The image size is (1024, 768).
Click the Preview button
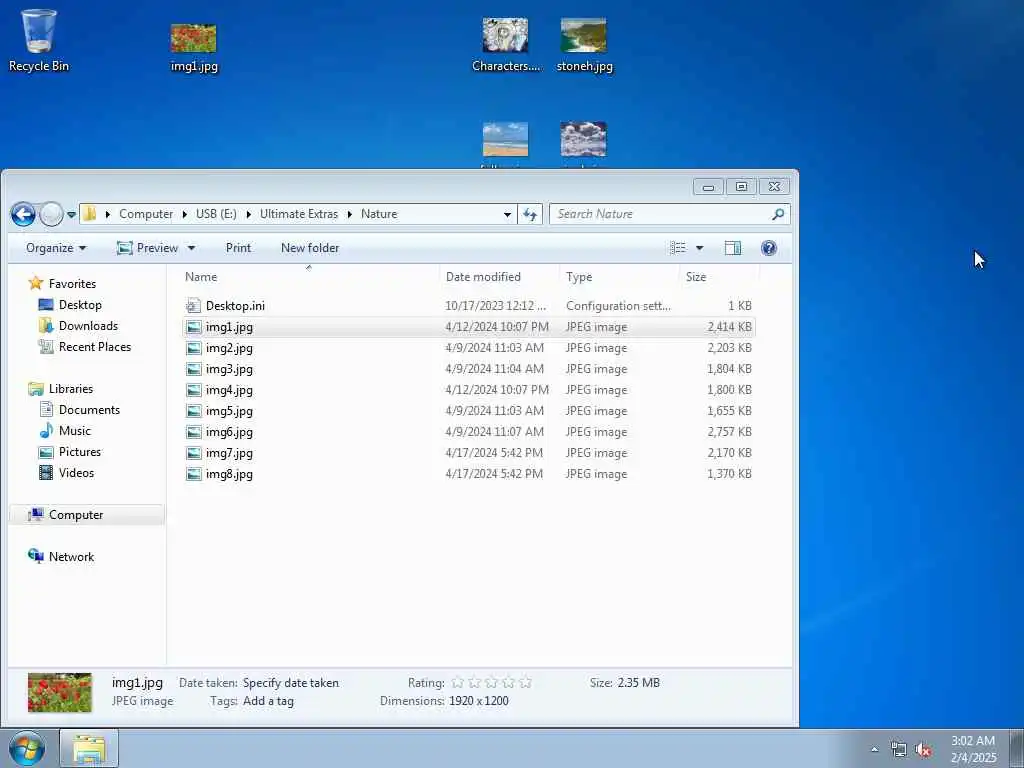click(x=148, y=248)
